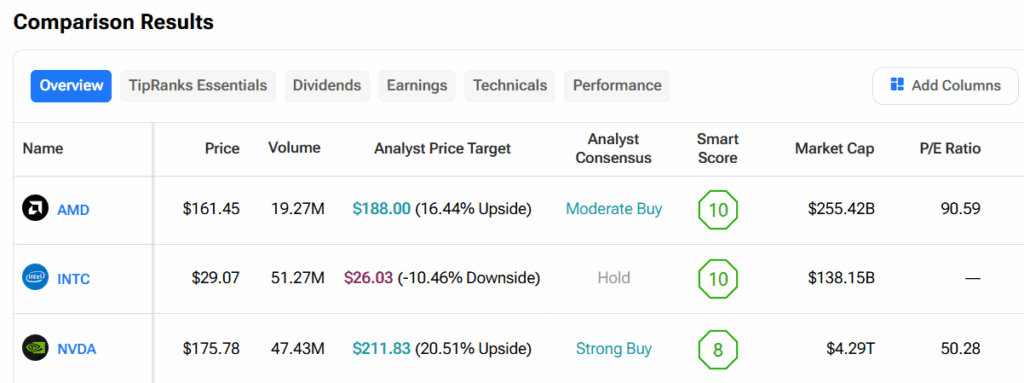Select the Technicals tab
Screen dimensions: 1024x383
(x=510, y=86)
